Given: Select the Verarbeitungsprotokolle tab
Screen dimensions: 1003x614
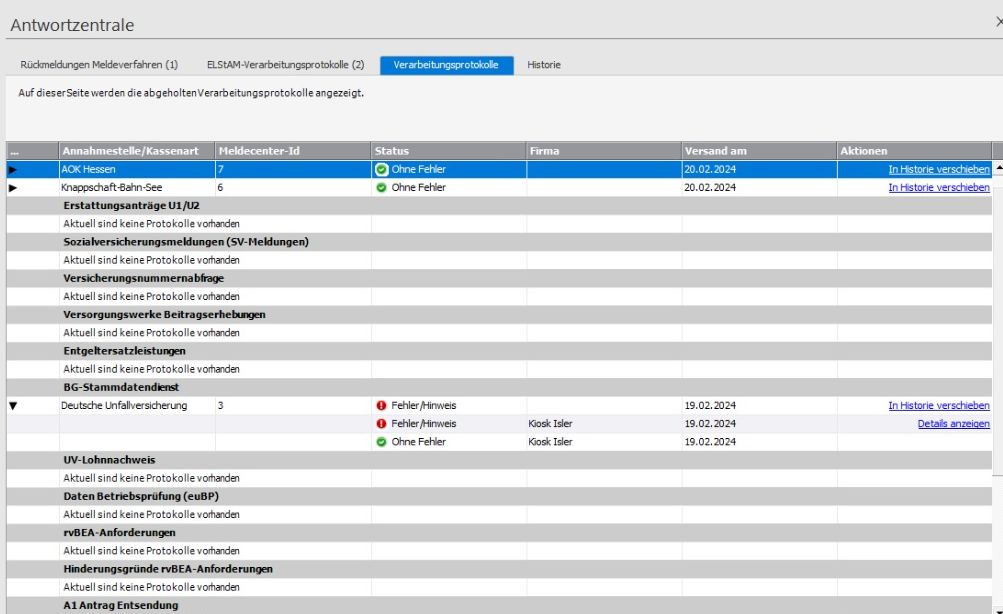Looking at the screenshot, I should (x=446, y=65).
